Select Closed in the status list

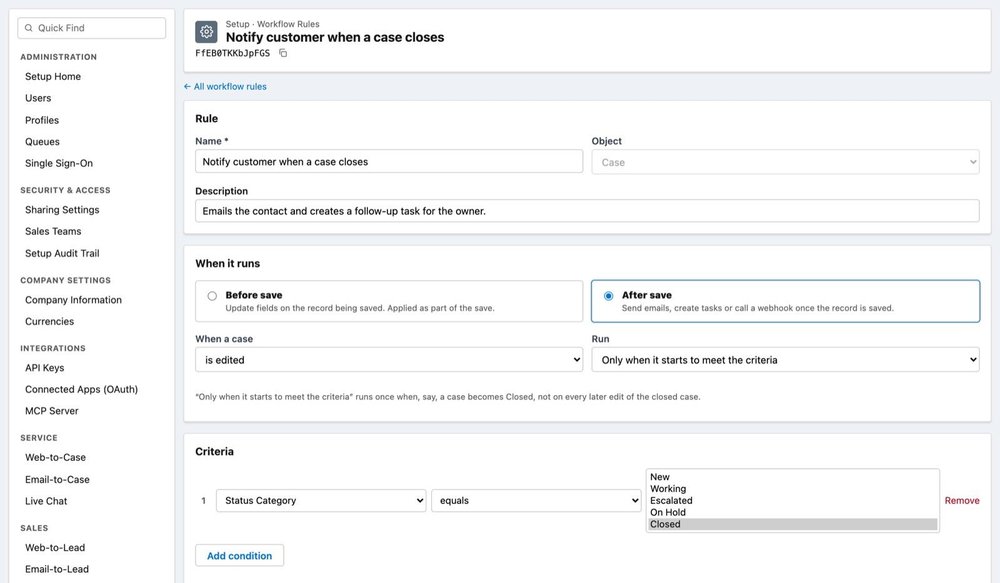[x=793, y=524]
